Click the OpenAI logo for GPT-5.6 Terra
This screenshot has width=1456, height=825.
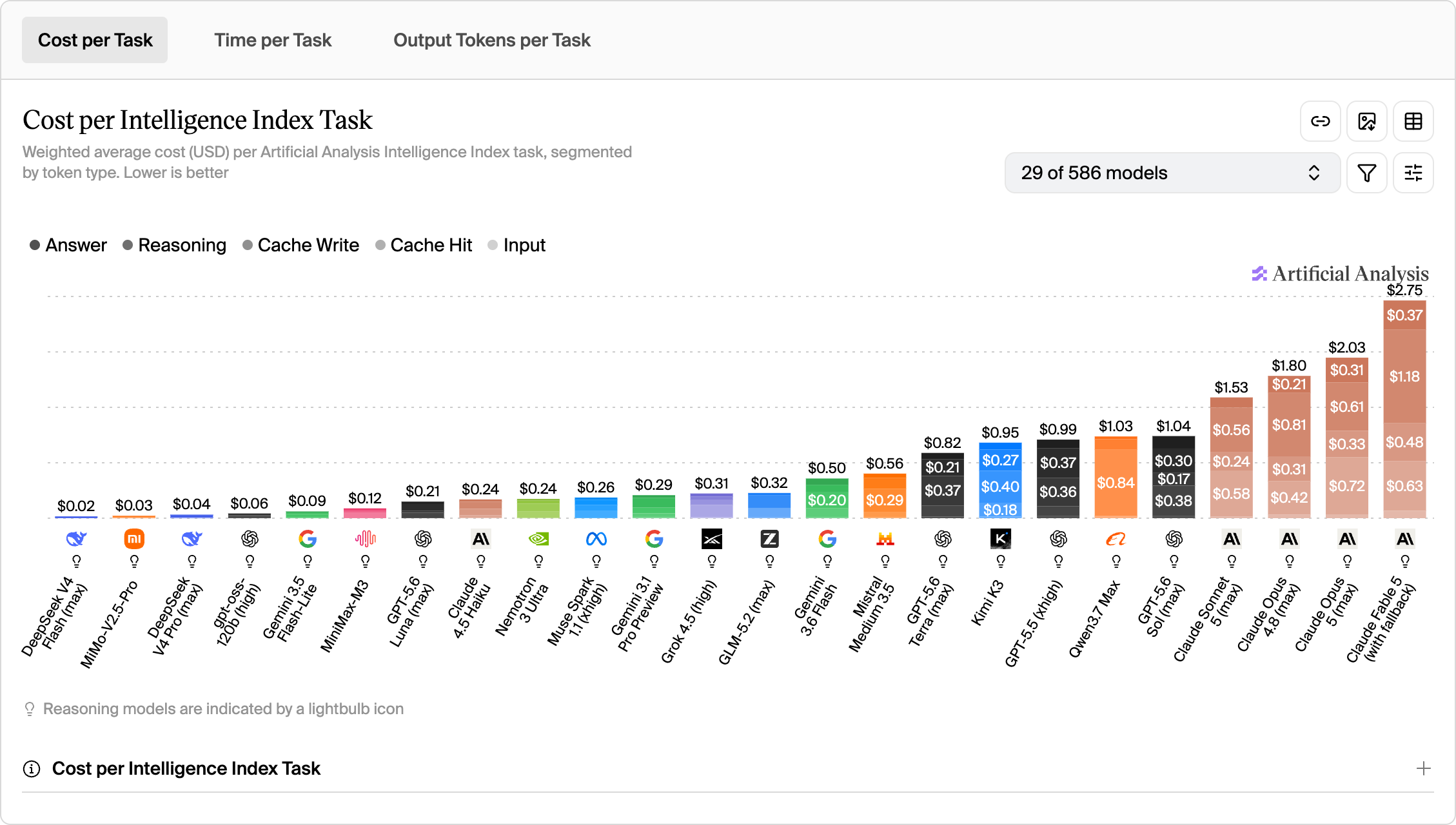(943, 539)
